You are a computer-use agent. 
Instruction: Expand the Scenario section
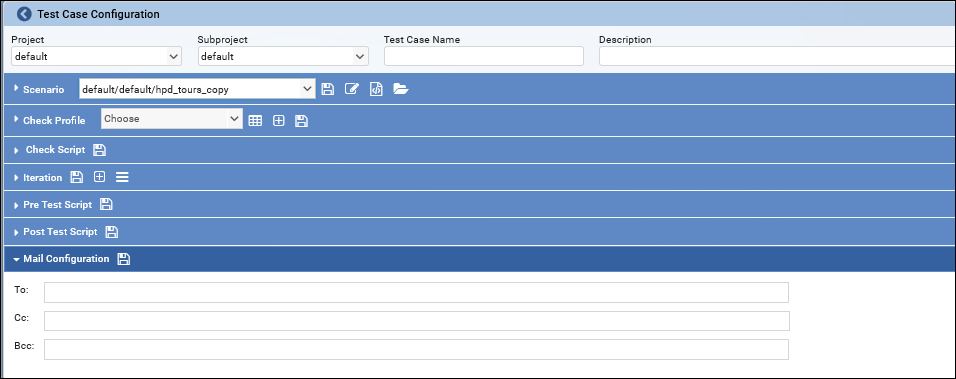16,88
